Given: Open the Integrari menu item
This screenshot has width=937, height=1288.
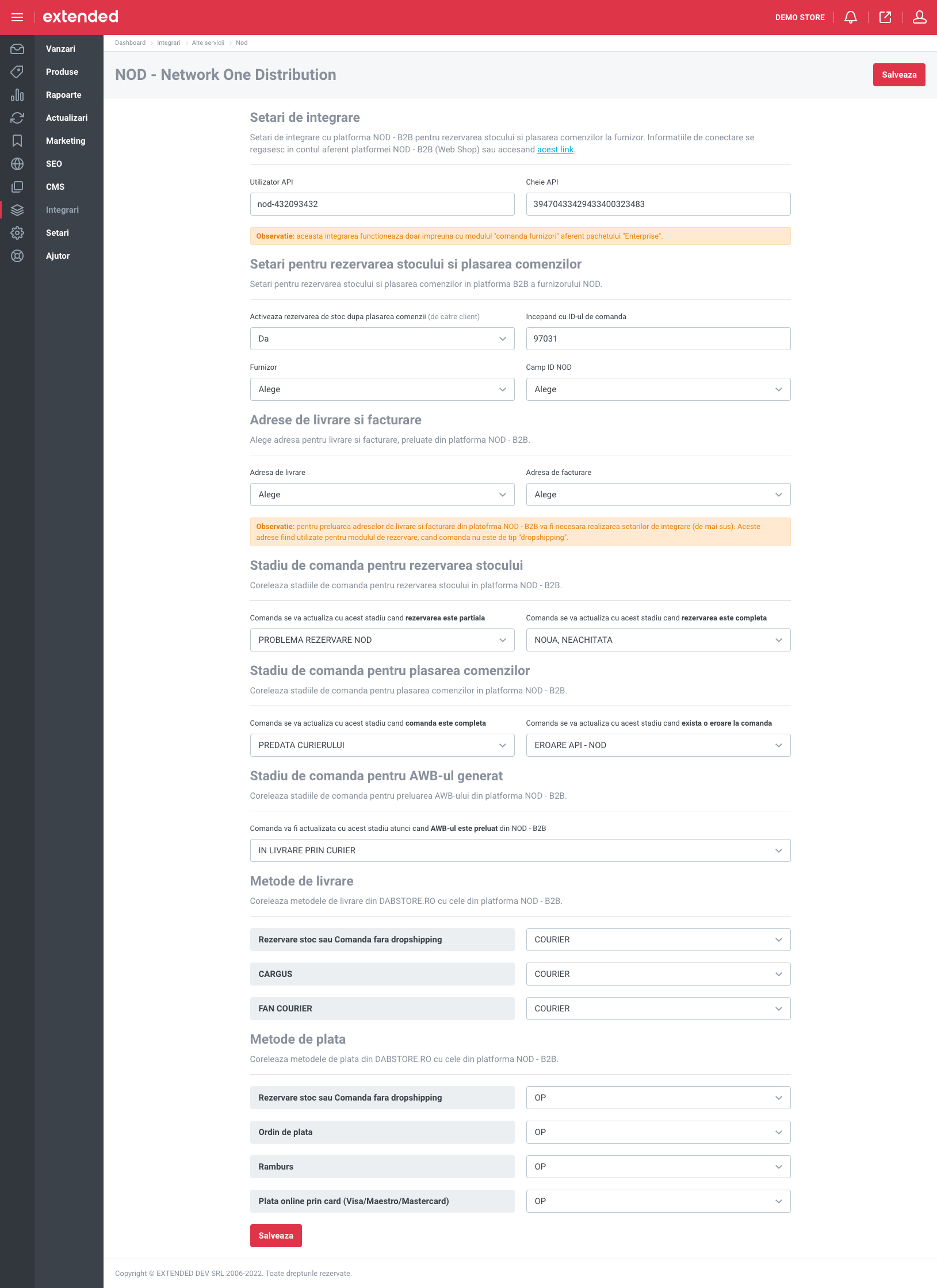Looking at the screenshot, I should point(62,210).
